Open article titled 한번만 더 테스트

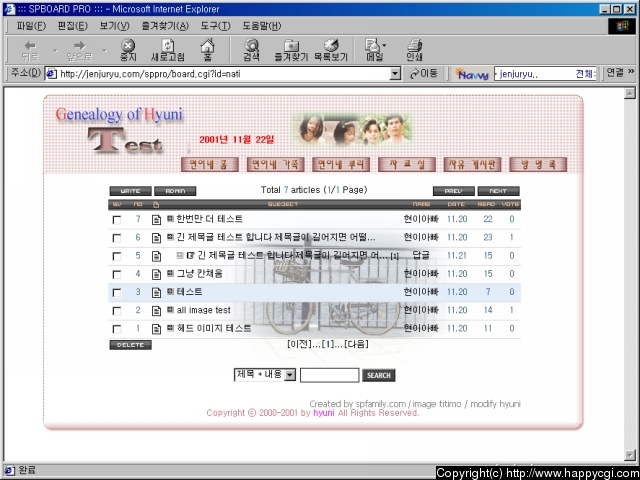pos(209,219)
